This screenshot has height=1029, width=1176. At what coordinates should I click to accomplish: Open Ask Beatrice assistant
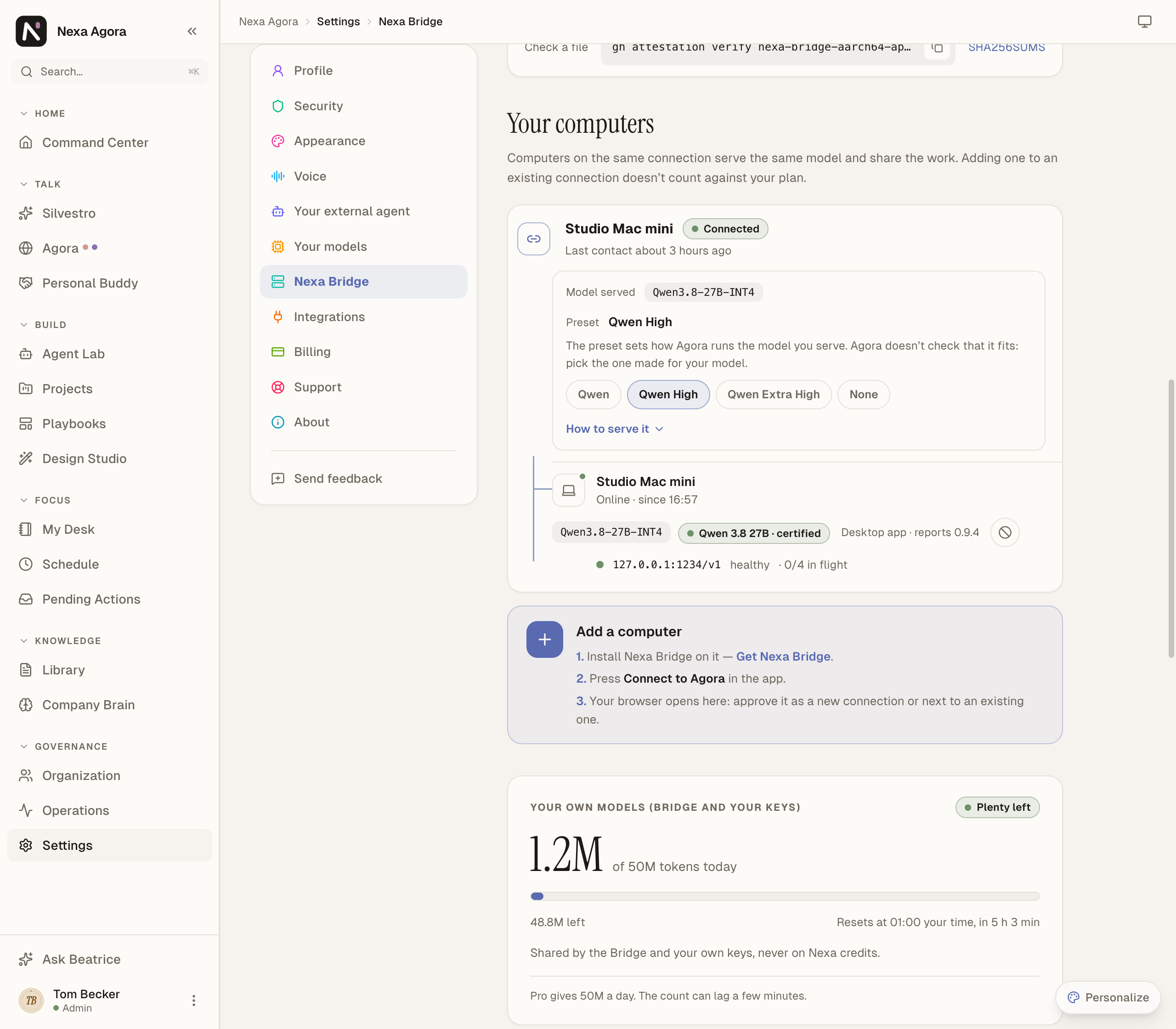click(x=109, y=959)
